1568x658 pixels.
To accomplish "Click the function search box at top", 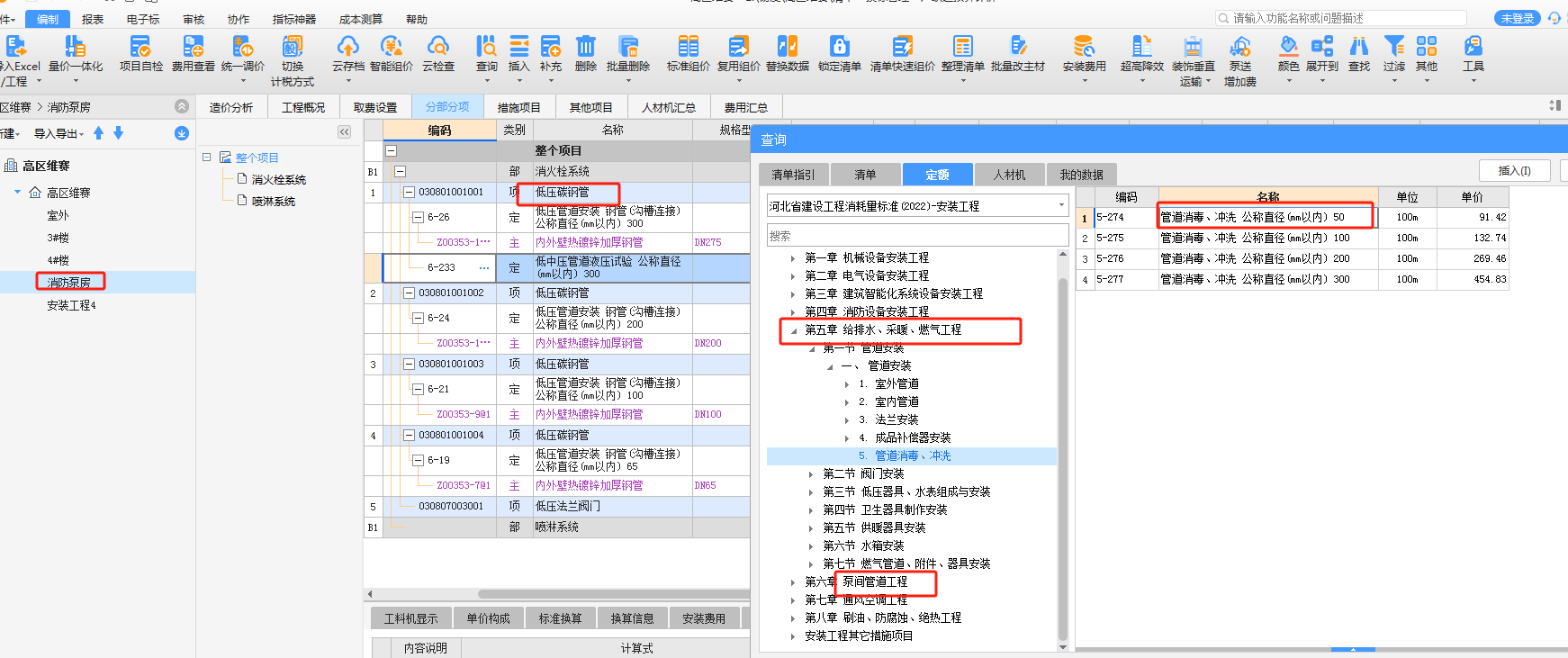I will click(x=1341, y=18).
